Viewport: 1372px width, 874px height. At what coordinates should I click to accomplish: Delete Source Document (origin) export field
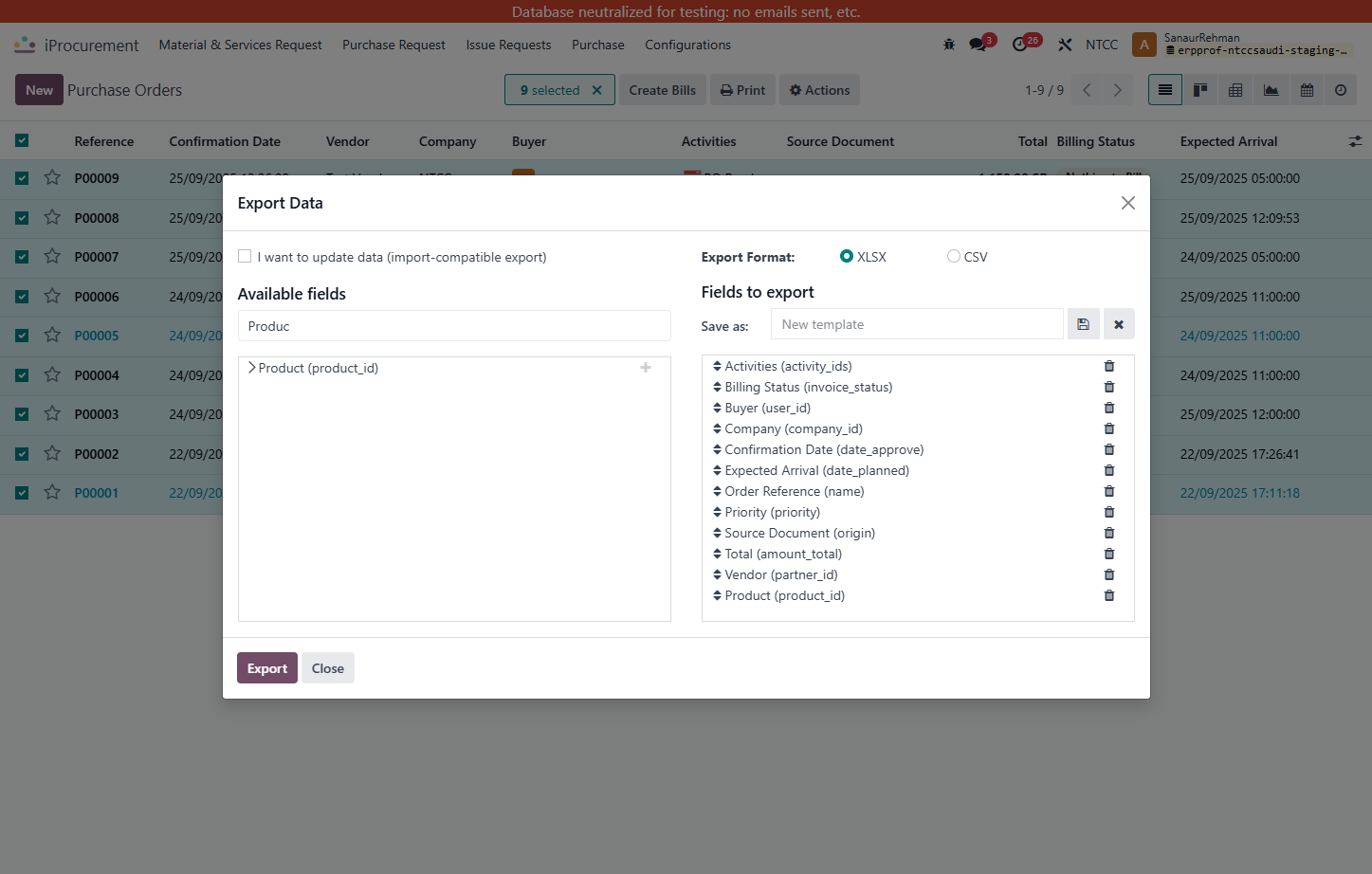[x=1109, y=533]
